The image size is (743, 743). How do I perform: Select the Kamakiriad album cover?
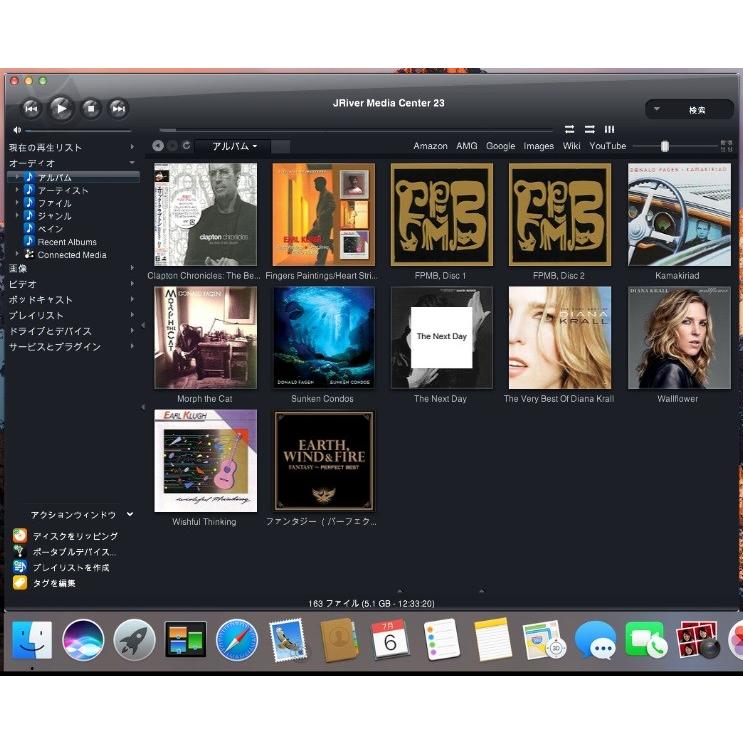pyautogui.click(x=679, y=214)
